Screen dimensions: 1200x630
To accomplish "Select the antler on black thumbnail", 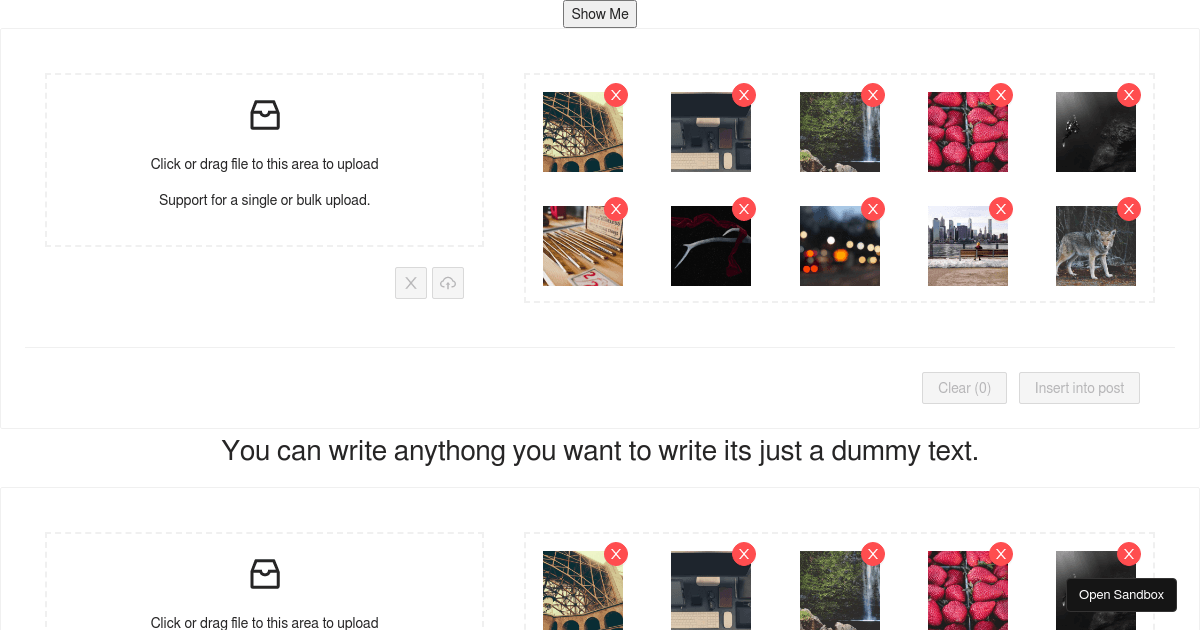I will pos(711,246).
